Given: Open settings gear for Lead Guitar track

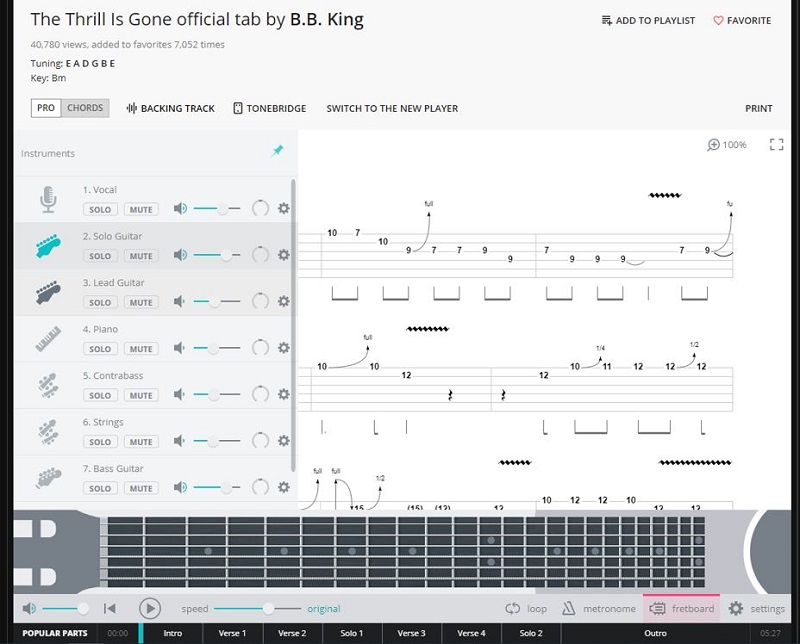Looking at the screenshot, I should coord(284,301).
